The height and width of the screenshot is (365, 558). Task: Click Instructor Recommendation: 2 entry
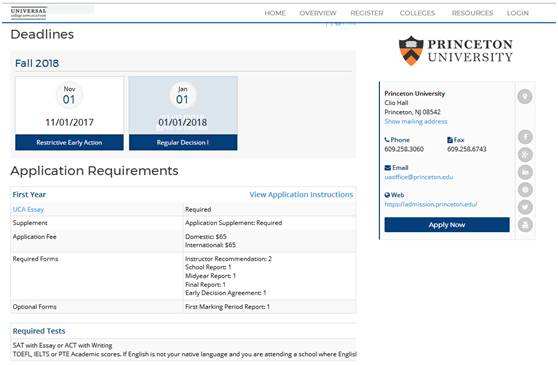tap(228, 259)
